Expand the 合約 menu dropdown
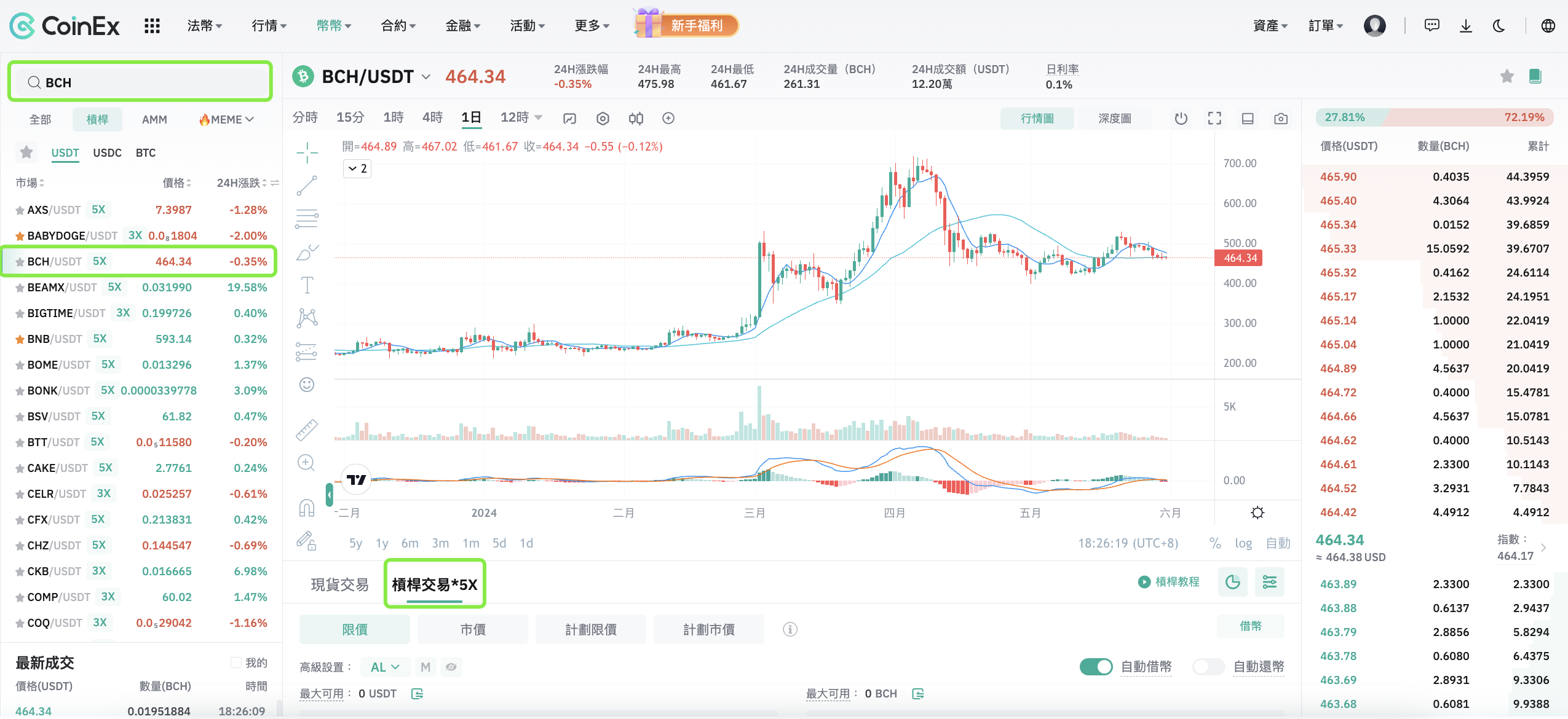1568x719 pixels. click(x=398, y=26)
